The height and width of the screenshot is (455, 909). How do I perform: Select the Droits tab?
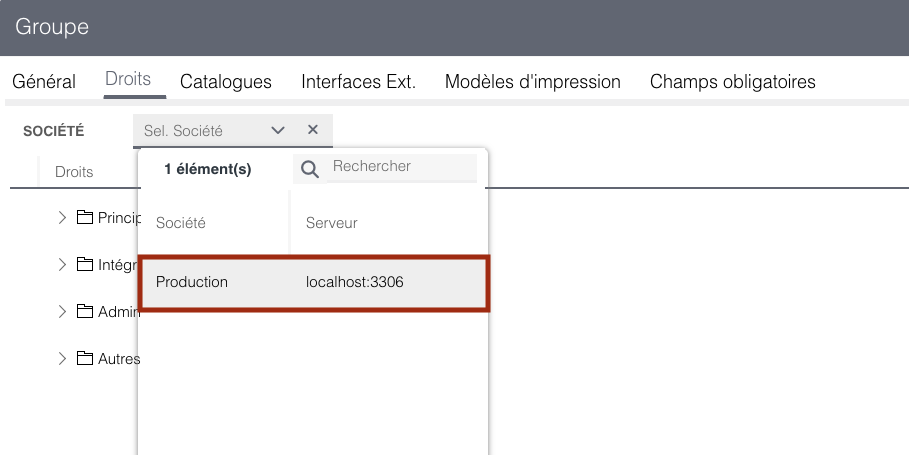[128, 79]
